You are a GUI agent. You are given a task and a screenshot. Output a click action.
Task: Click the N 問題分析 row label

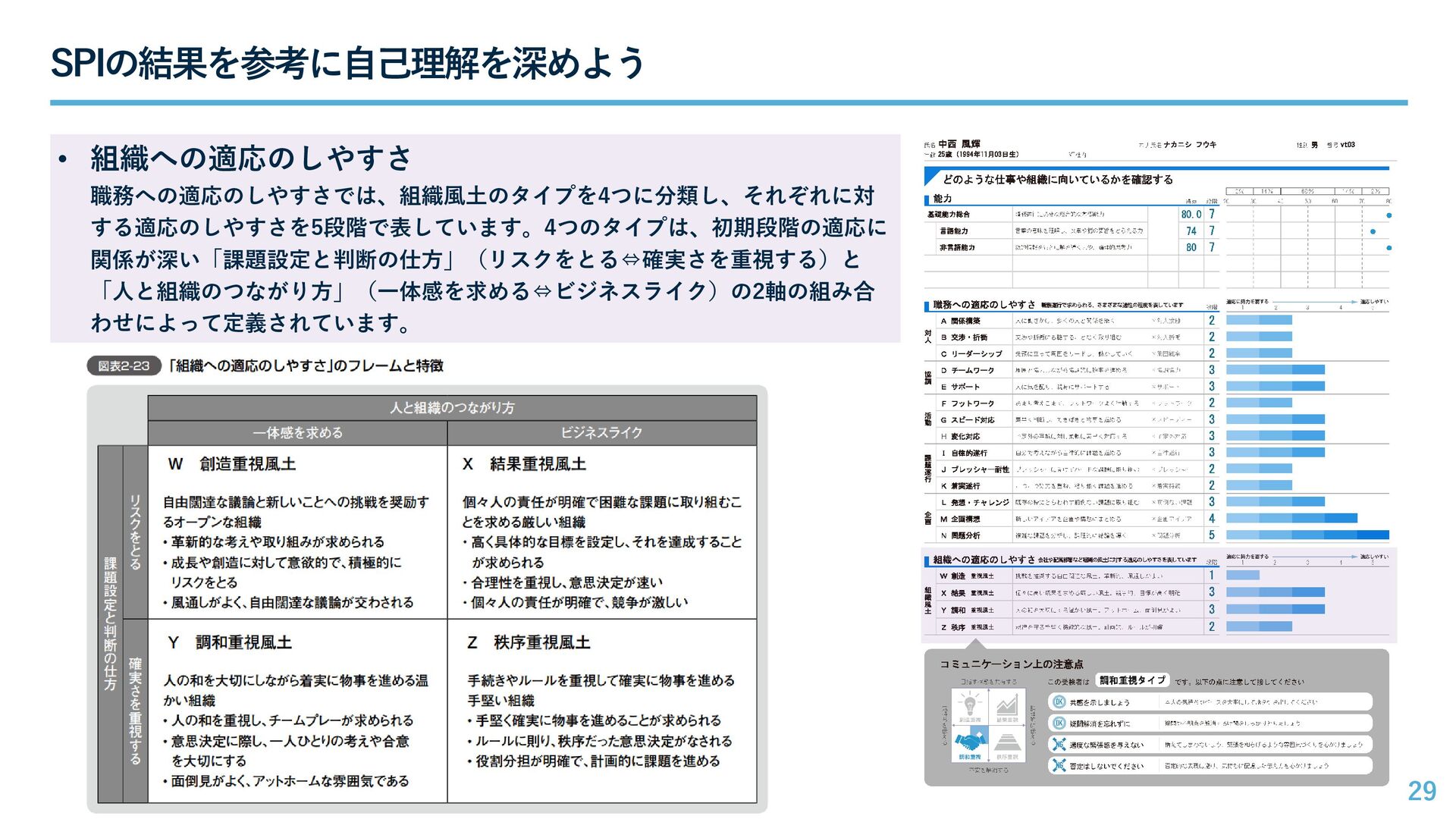tap(961, 536)
